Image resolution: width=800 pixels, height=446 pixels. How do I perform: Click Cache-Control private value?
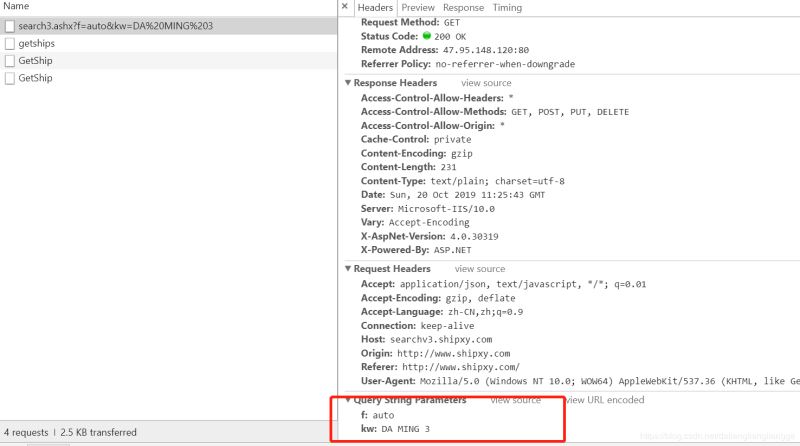(453, 139)
